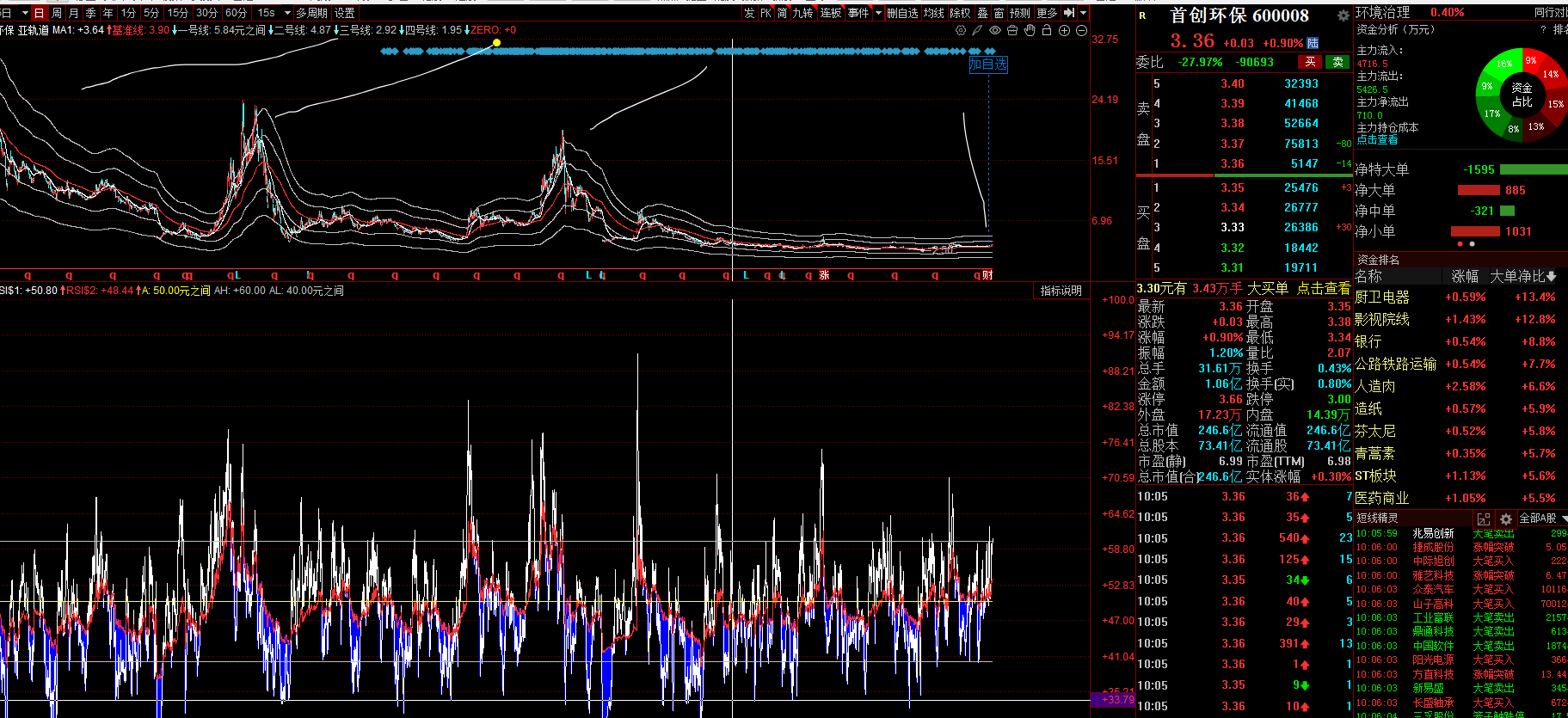
Task: Toggle the chart lock icon
Action: pos(1047,30)
